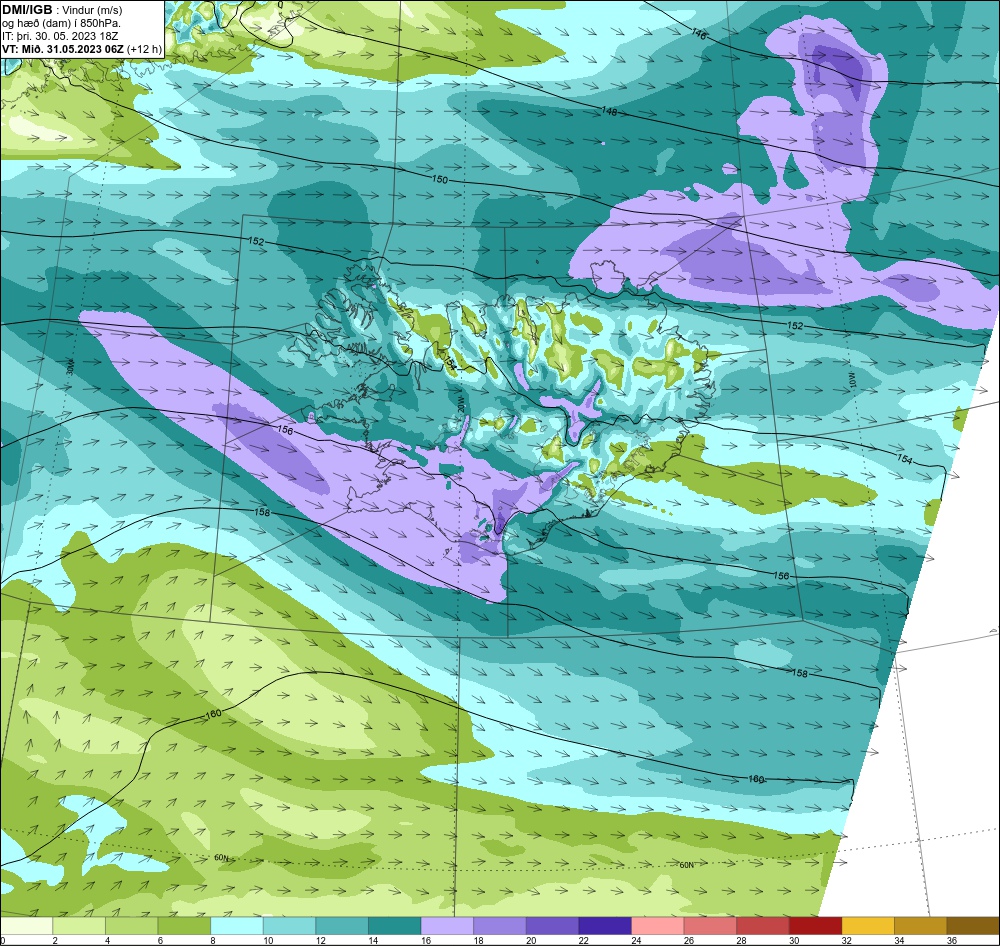Click the legend value 20
This screenshot has width=1000, height=946.
531,940
